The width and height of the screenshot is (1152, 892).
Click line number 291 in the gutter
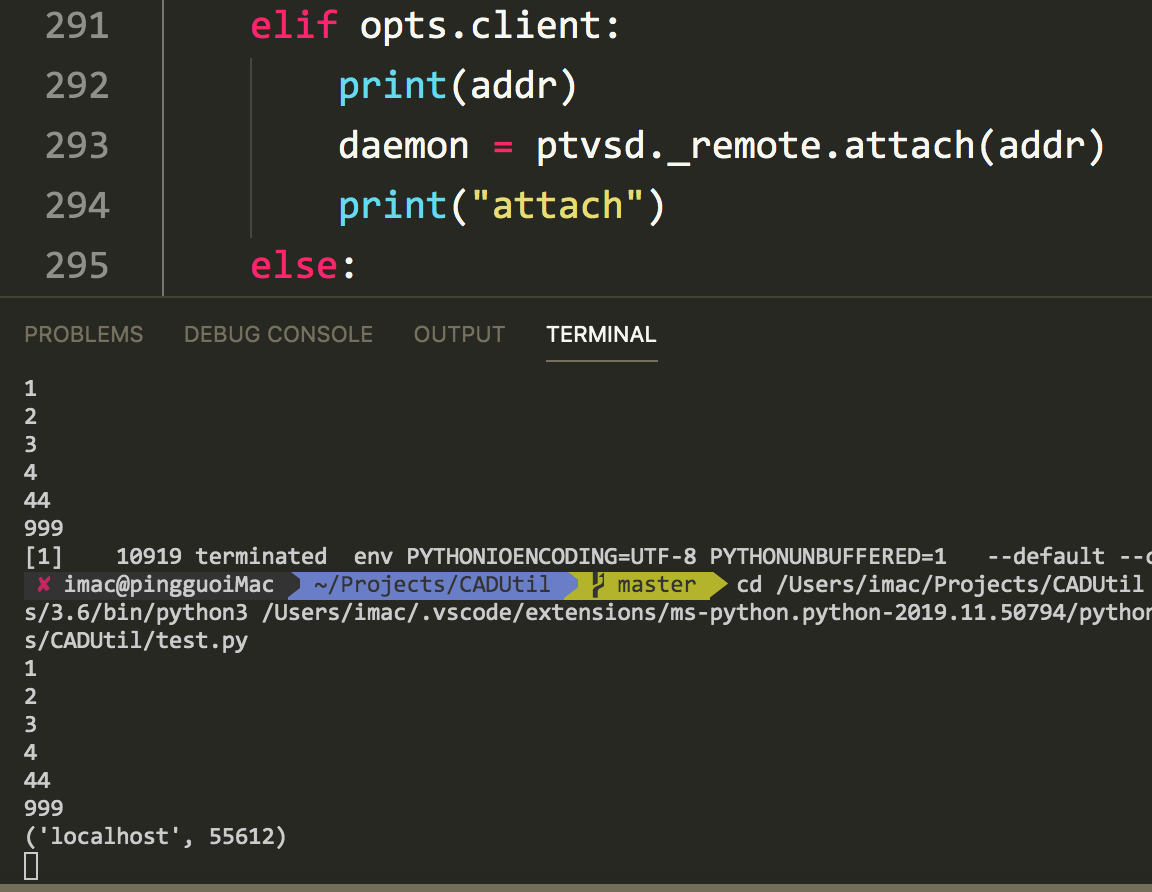pyautogui.click(x=77, y=26)
